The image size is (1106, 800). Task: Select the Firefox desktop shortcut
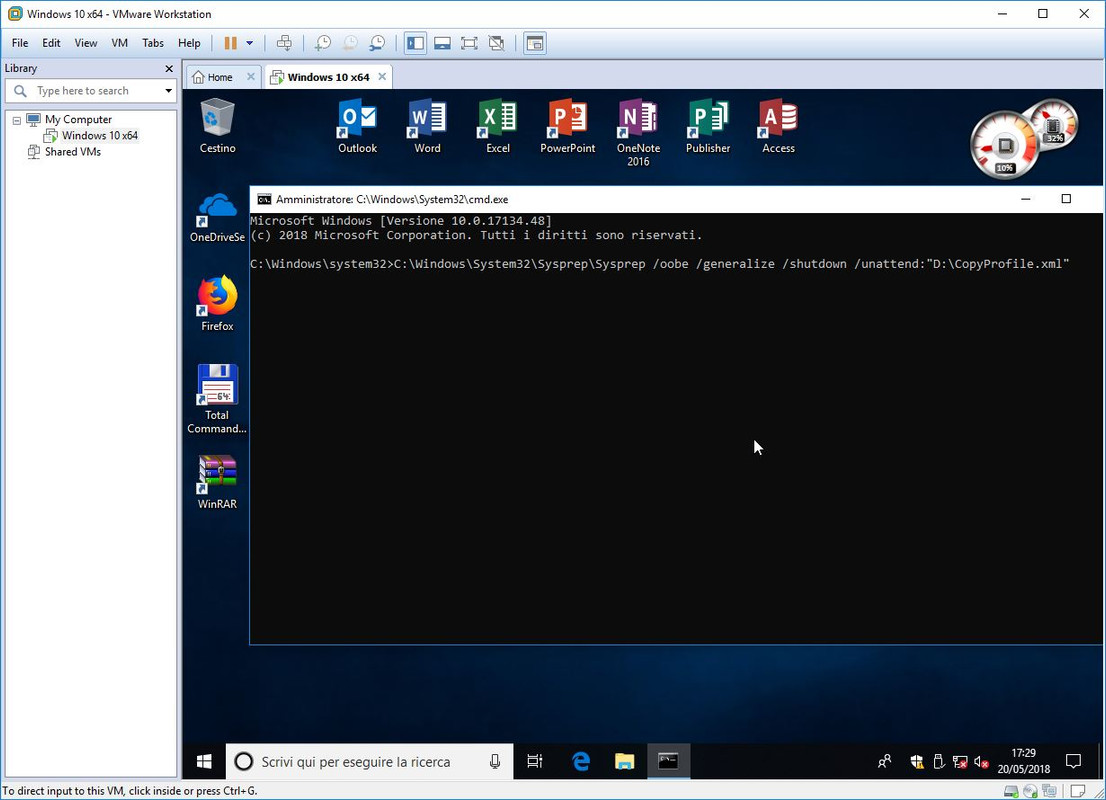(x=217, y=304)
